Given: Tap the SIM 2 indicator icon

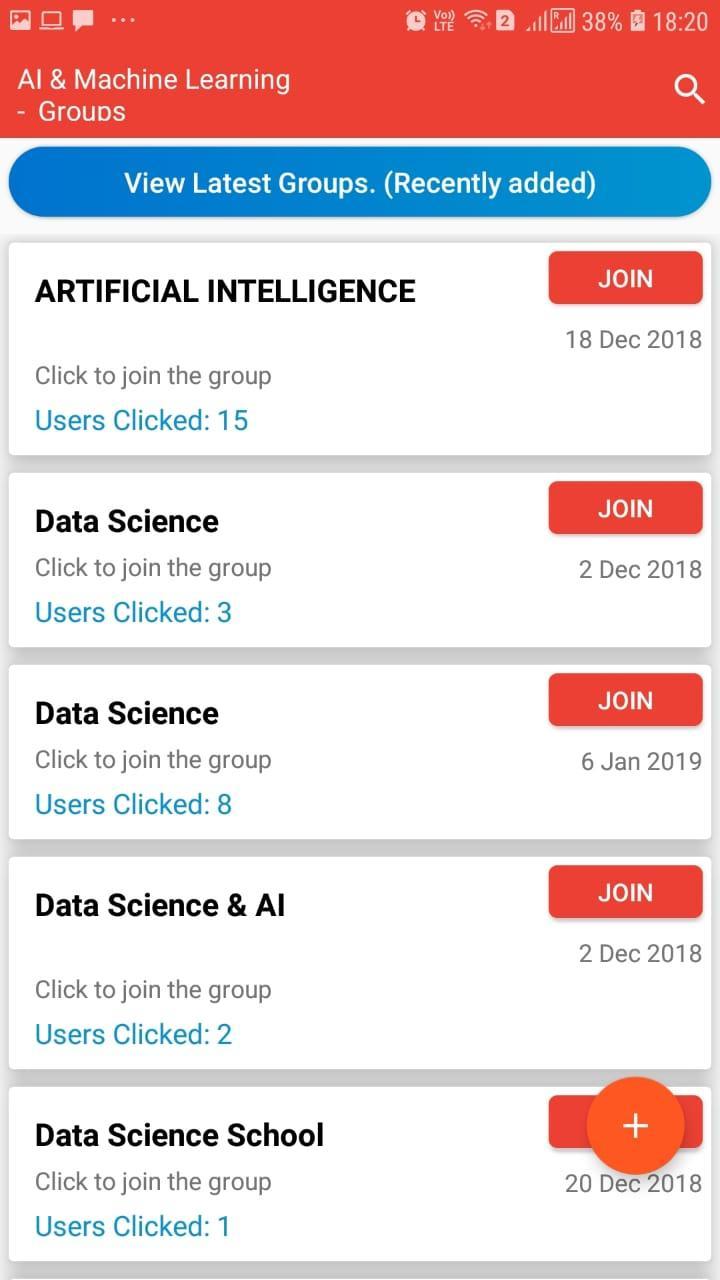Looking at the screenshot, I should (506, 21).
